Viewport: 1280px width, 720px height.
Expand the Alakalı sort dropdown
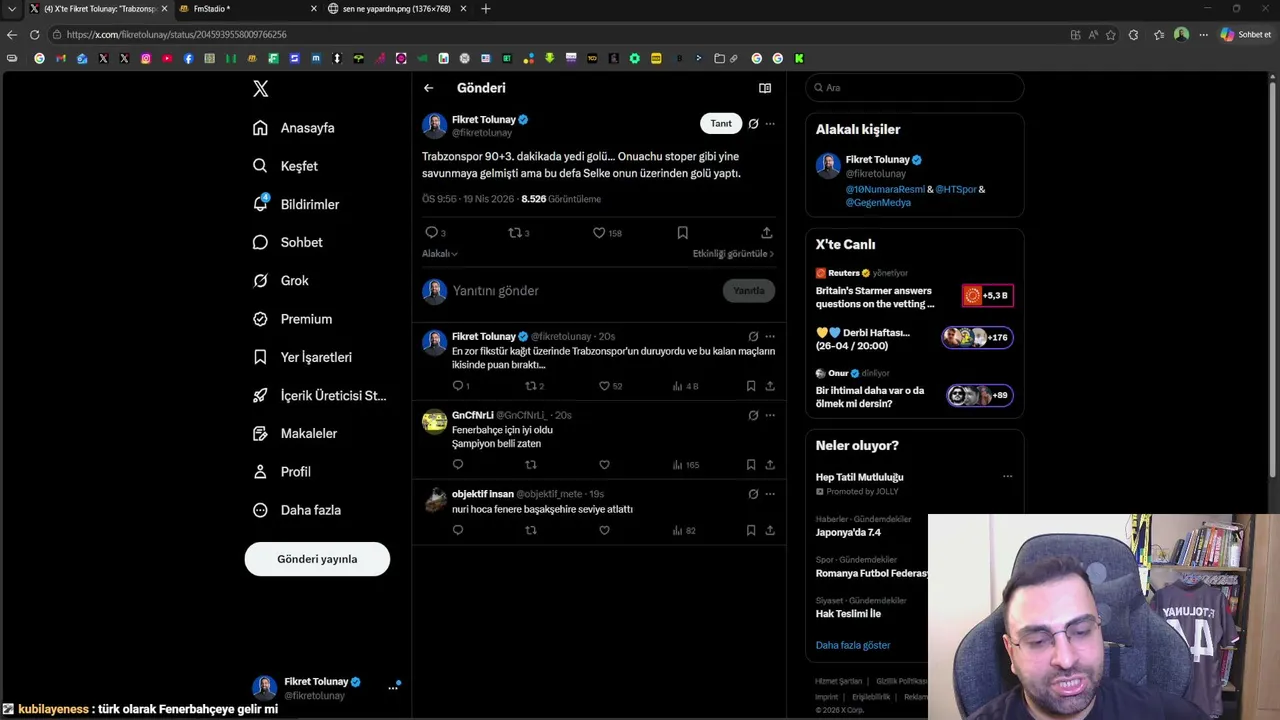tap(440, 254)
